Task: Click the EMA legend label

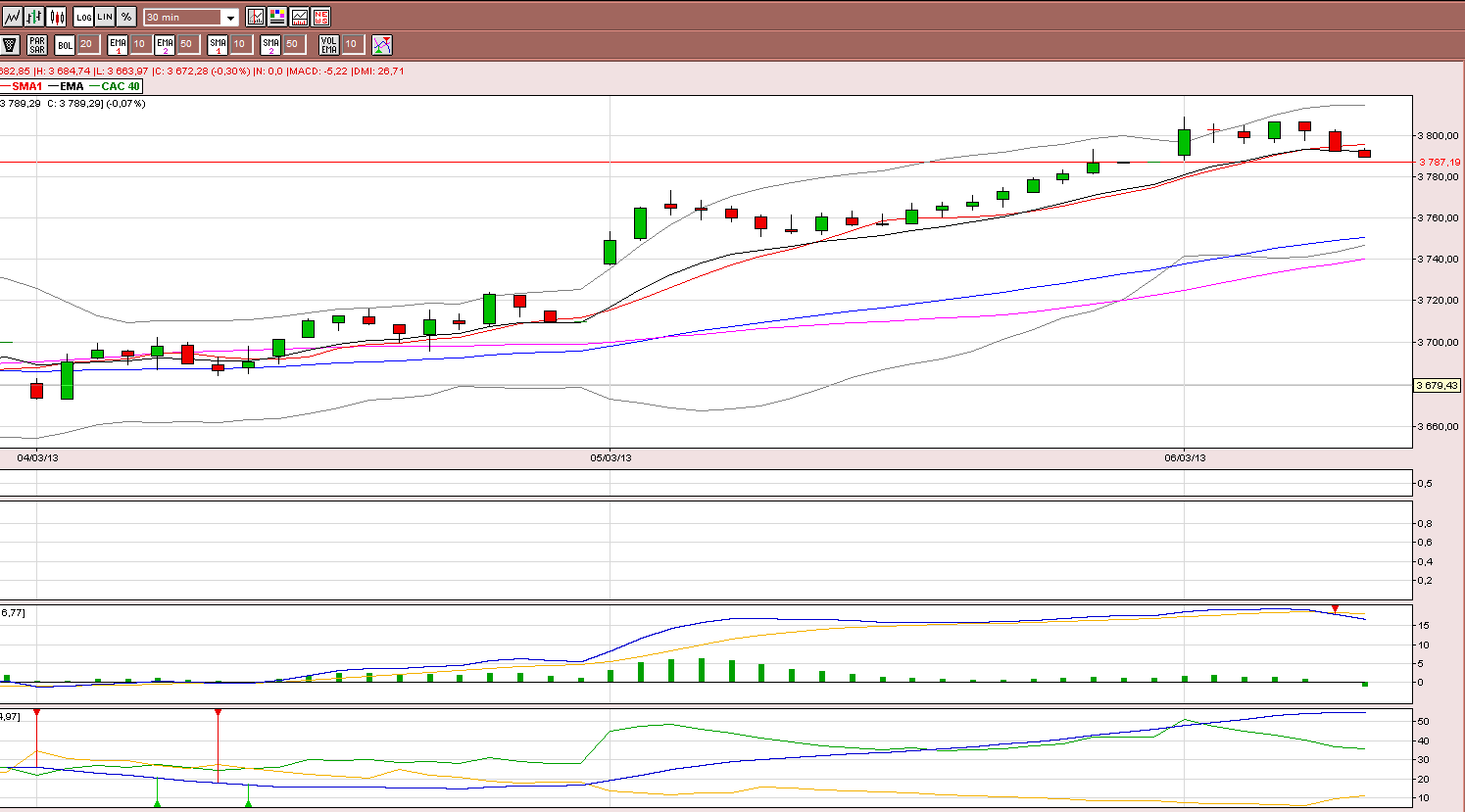Action: click(x=72, y=86)
